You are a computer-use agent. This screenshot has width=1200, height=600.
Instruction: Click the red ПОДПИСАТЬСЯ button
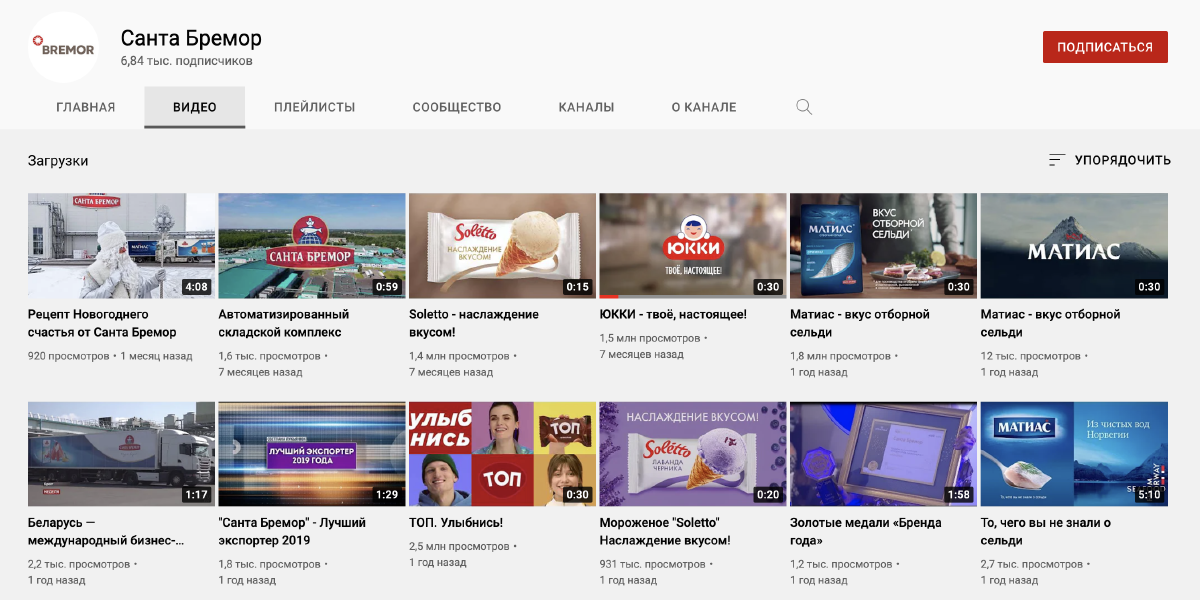click(1105, 47)
